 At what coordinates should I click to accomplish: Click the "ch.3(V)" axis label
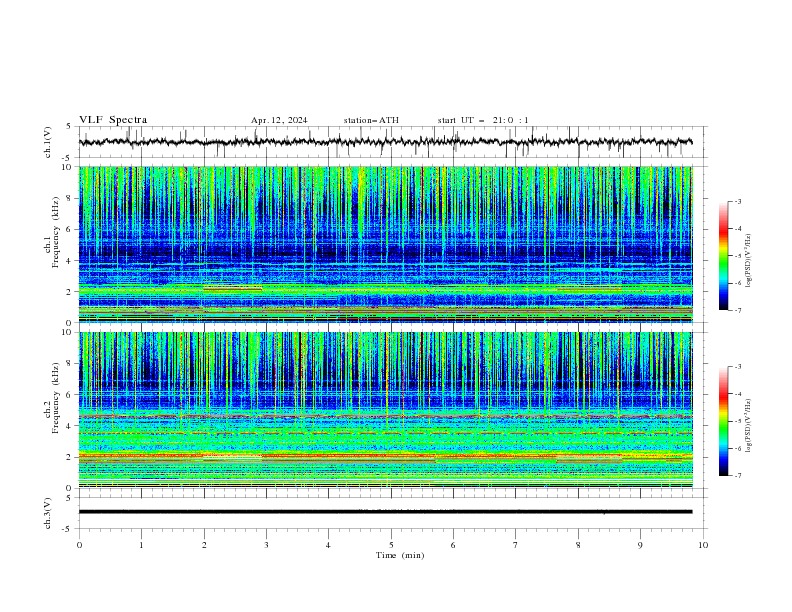[x=48, y=513]
